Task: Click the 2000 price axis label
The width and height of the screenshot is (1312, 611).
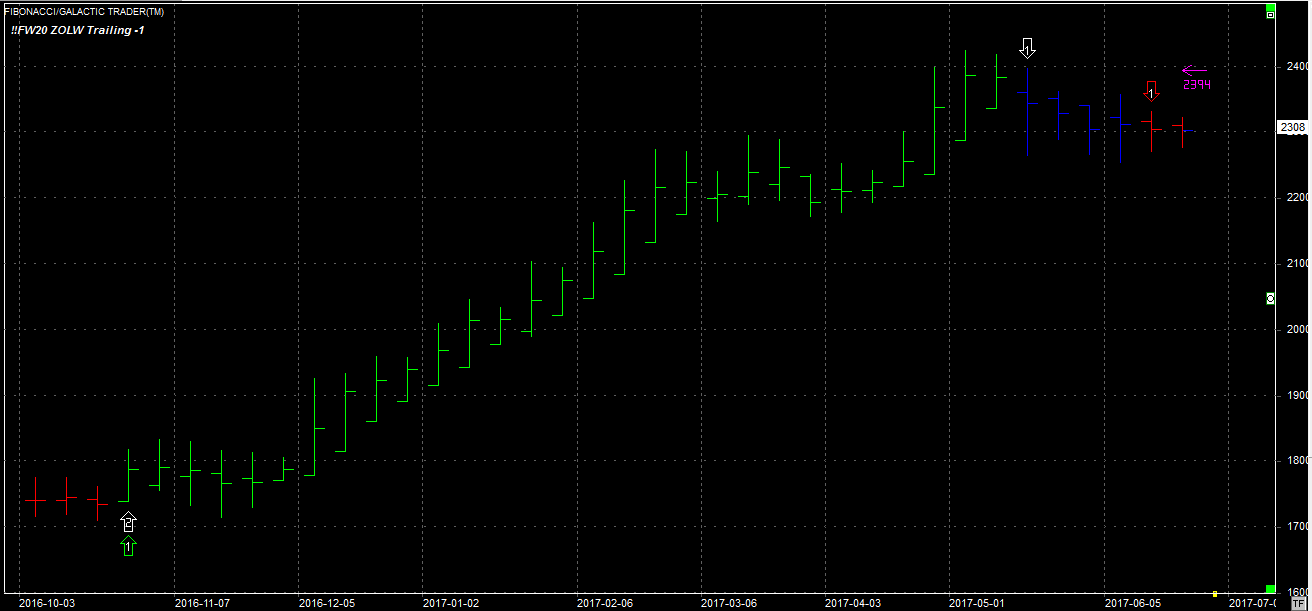Action: 1296,330
